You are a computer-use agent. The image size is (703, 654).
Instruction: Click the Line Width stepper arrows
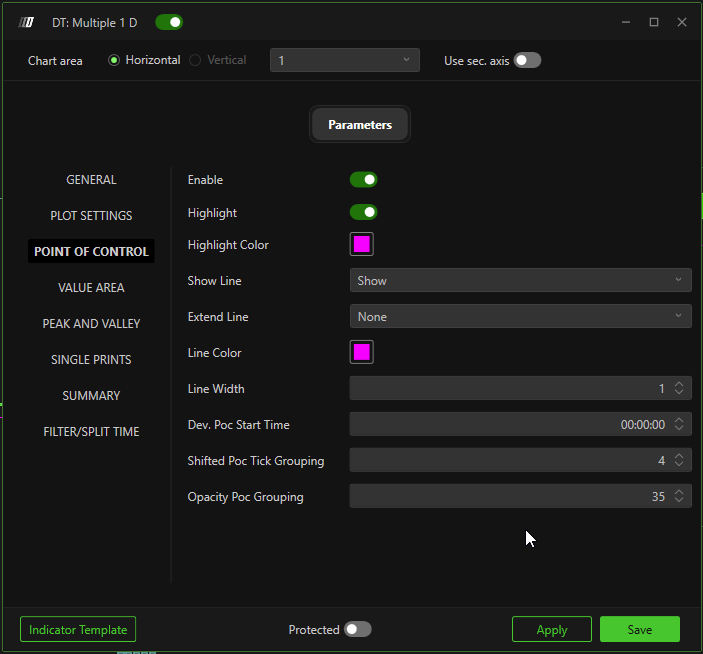click(x=679, y=389)
